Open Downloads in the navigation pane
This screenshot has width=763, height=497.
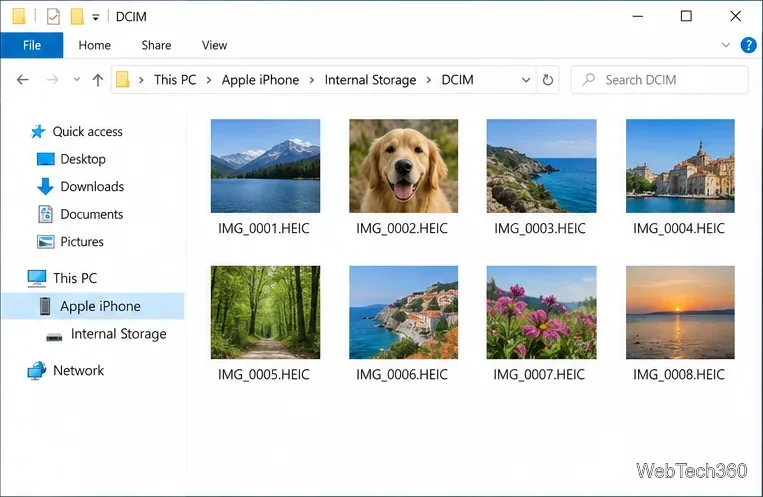(92, 186)
